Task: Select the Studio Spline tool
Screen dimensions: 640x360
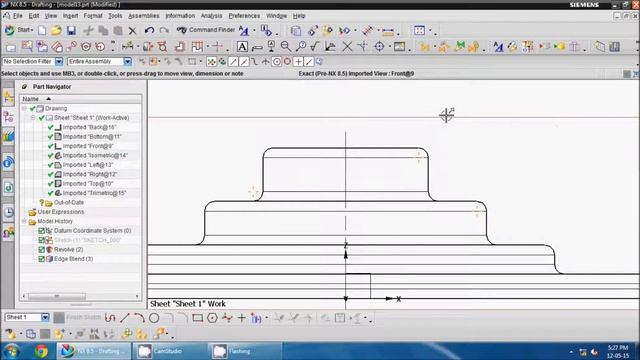Action: coord(227,318)
